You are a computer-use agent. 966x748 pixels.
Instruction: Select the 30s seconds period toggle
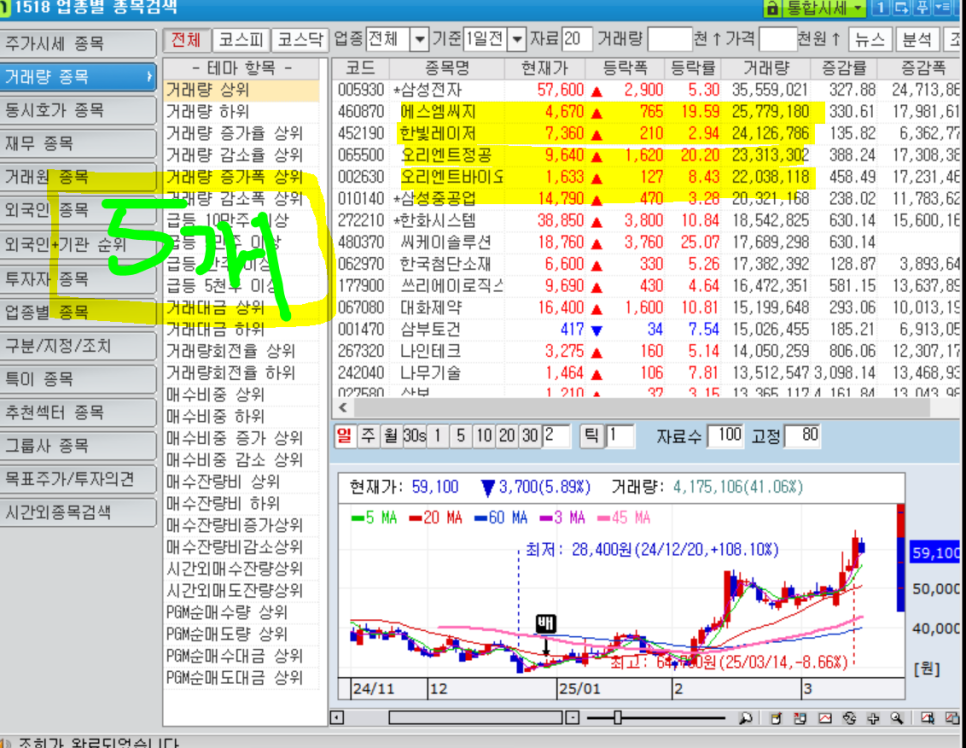pyautogui.click(x=415, y=436)
